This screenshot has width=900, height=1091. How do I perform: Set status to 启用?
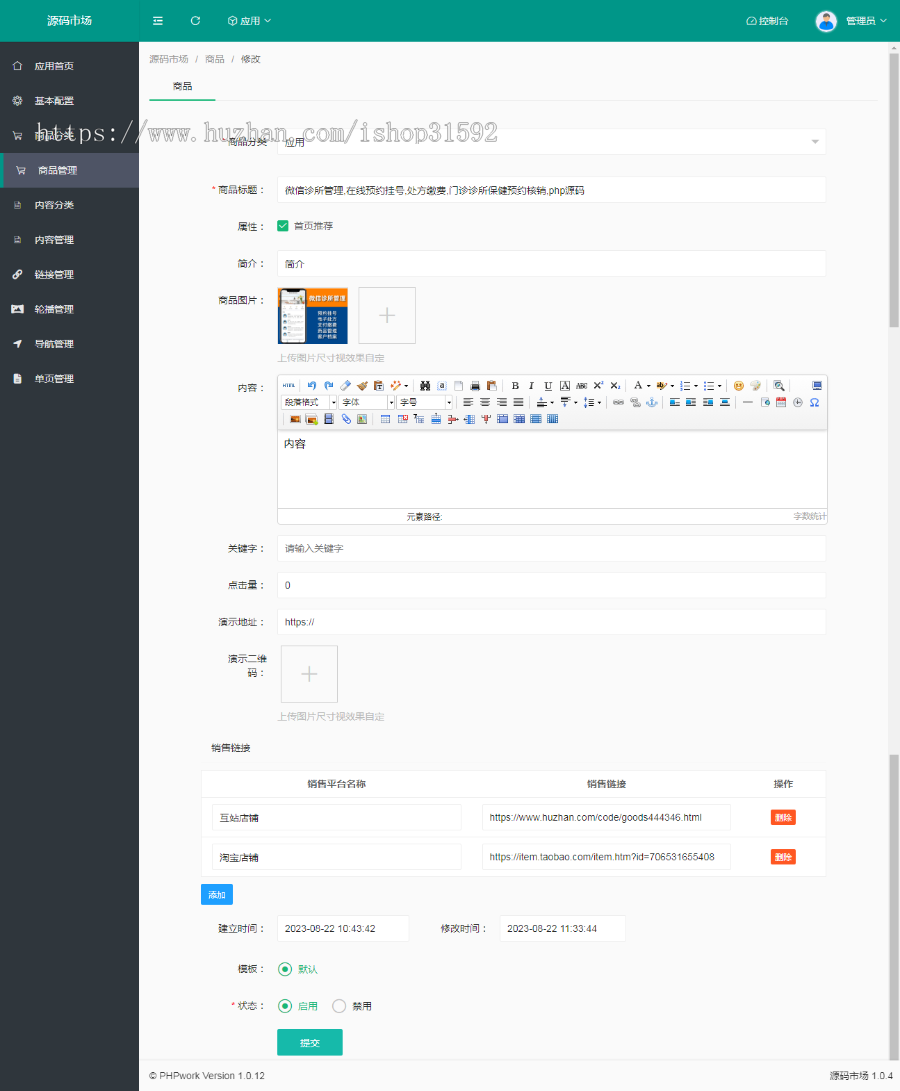(285, 1006)
